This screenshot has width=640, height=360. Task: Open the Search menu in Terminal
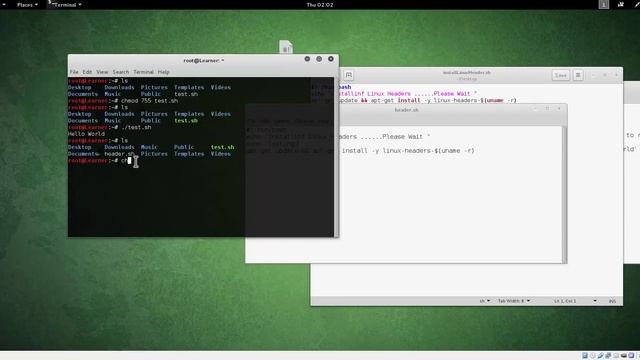point(121,72)
